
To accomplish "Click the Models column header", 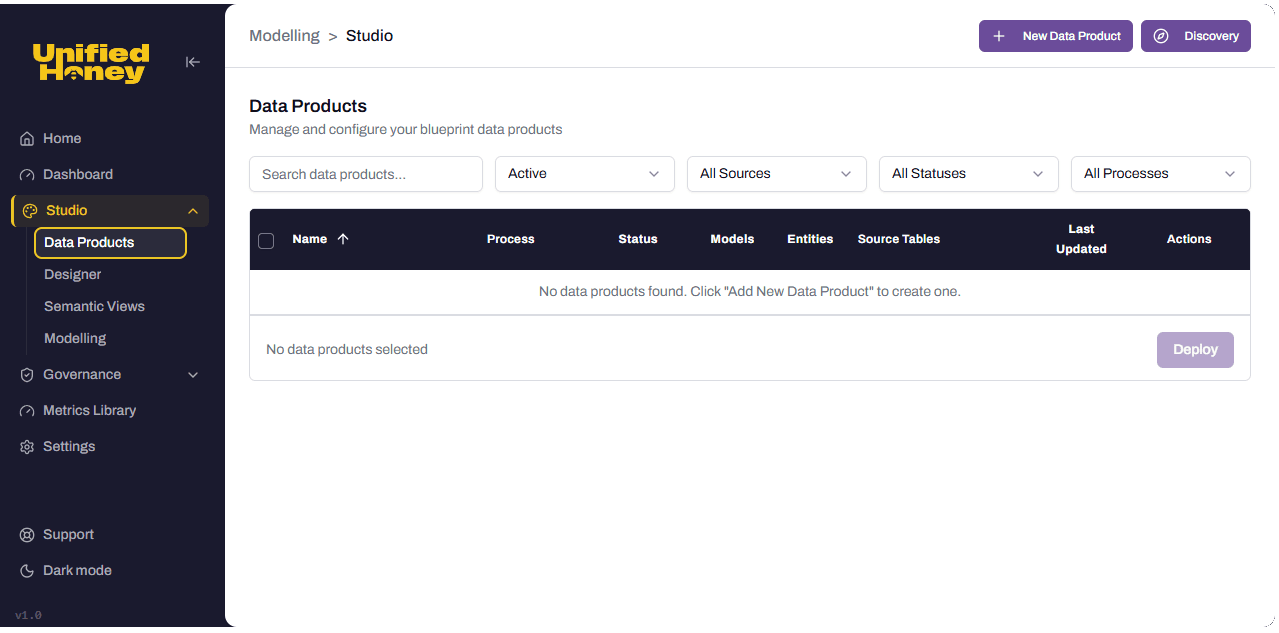I will click(732, 240).
